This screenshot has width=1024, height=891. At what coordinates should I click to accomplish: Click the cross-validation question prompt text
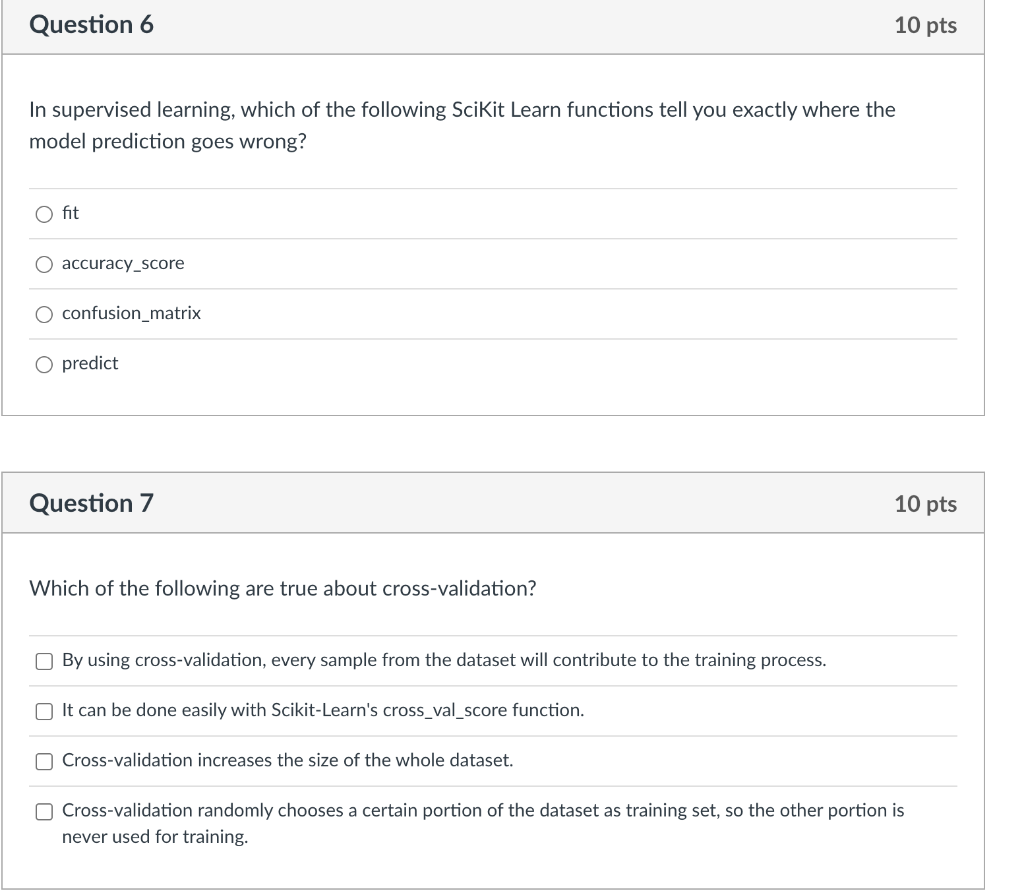(283, 589)
